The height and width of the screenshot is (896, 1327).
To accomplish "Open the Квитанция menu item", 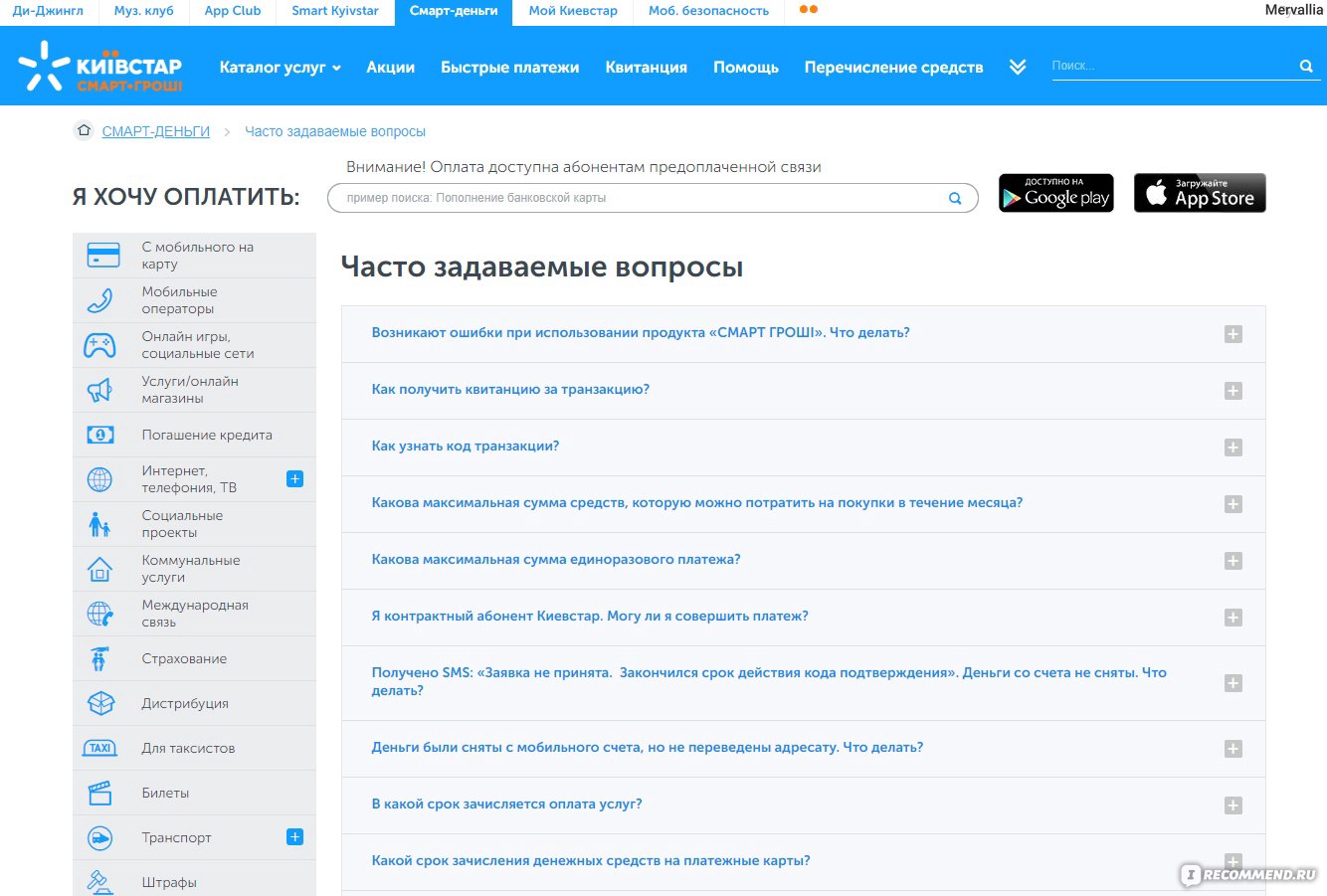I will (647, 67).
